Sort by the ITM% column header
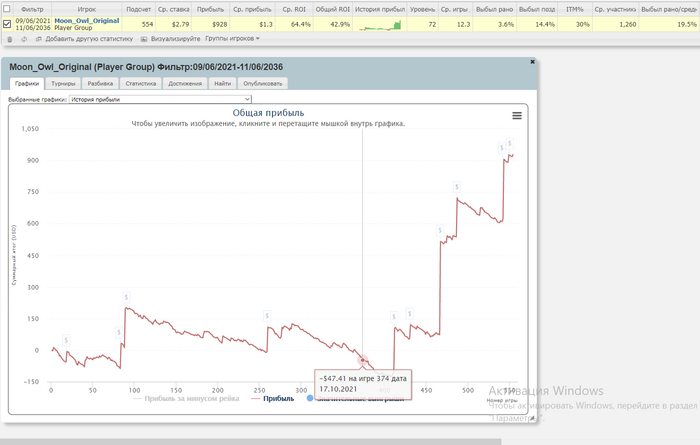This screenshot has width=700, height=445. tap(575, 9)
